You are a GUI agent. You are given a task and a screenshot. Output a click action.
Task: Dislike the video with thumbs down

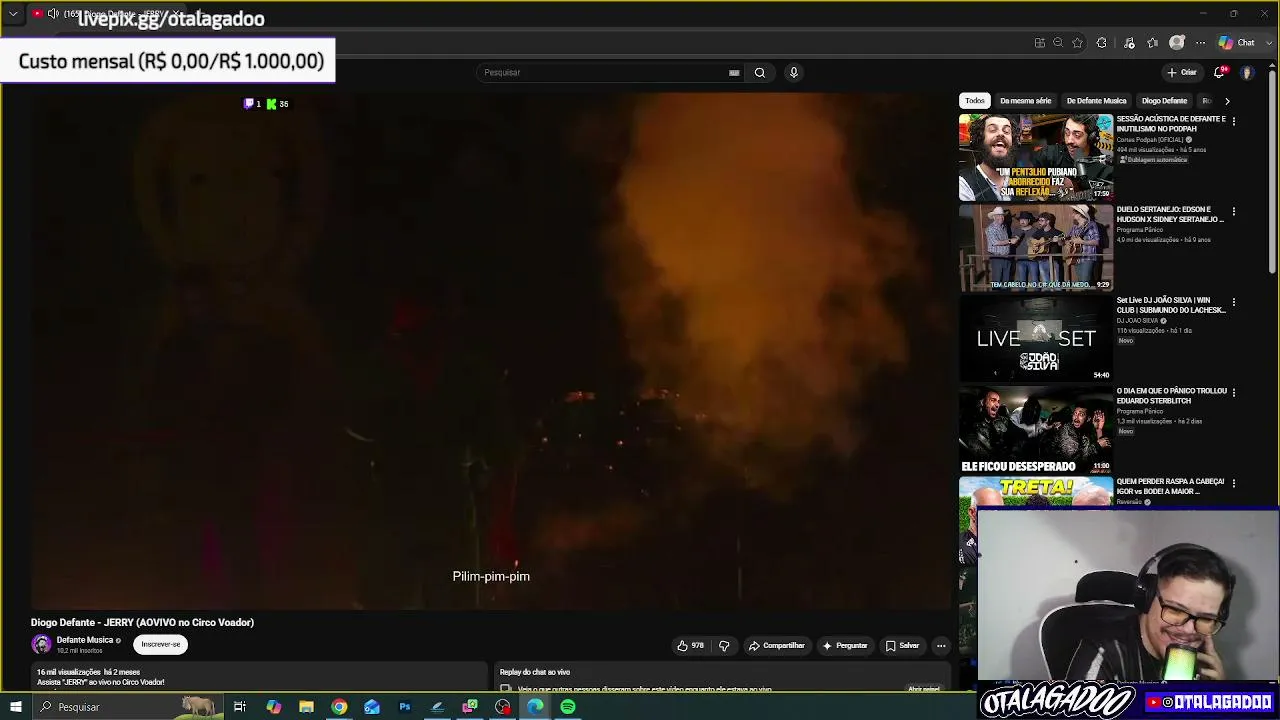[724, 646]
